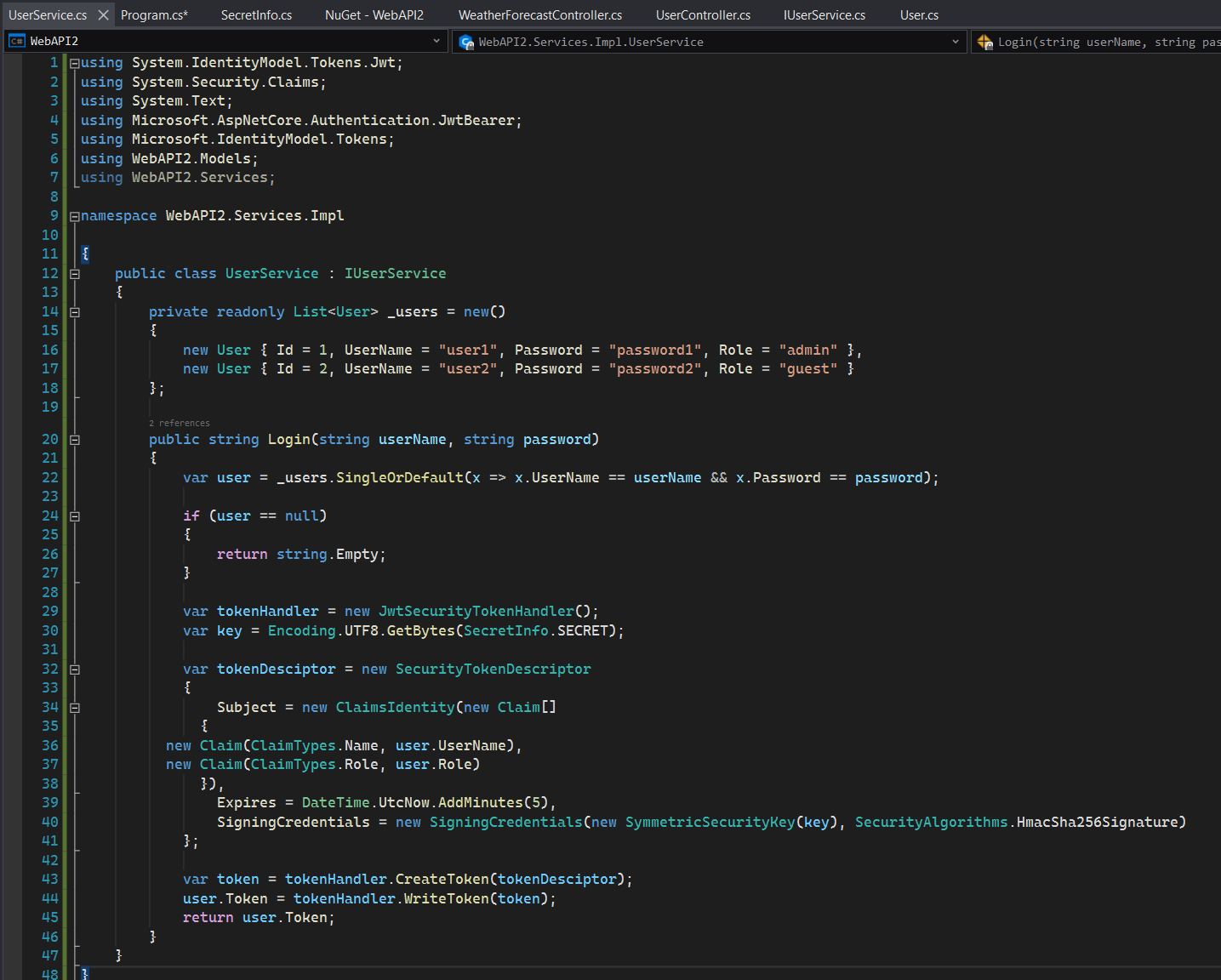The height and width of the screenshot is (980, 1221).
Task: Switch to the Program.cs* tab
Action: coord(154,15)
